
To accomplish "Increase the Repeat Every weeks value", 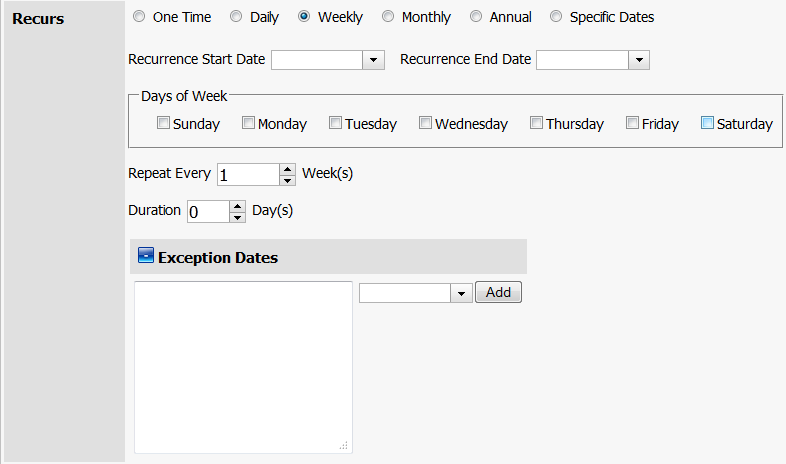I will click(287, 169).
